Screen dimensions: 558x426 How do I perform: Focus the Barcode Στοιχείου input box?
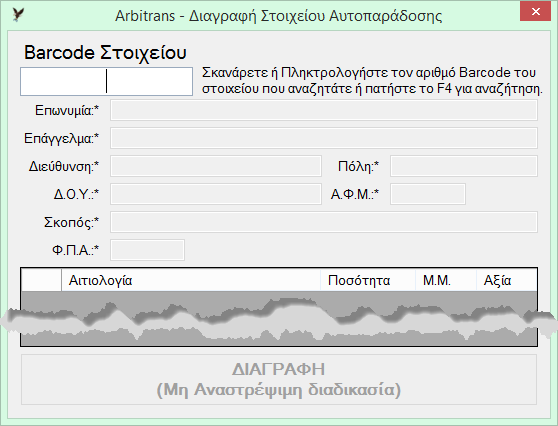106,81
